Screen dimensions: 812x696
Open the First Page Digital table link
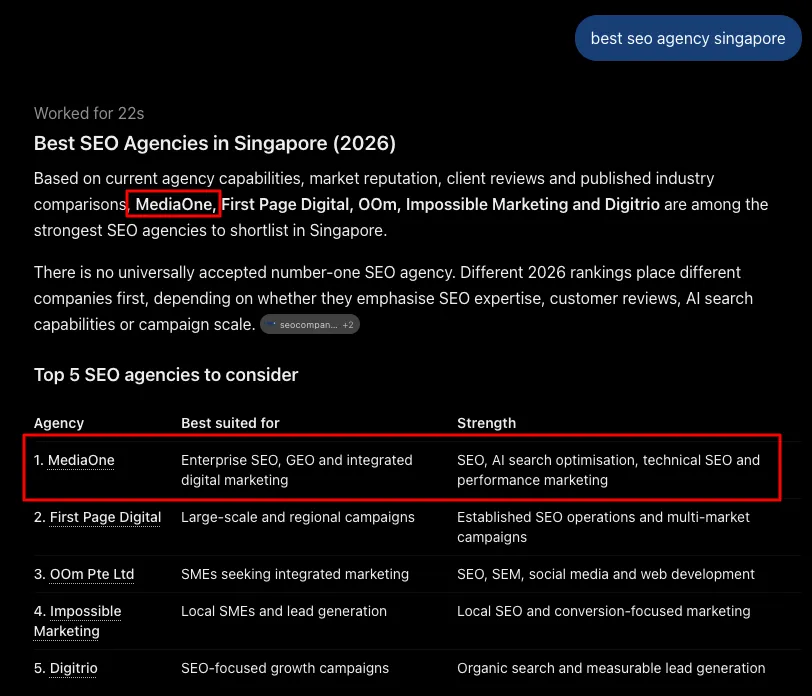(x=105, y=517)
